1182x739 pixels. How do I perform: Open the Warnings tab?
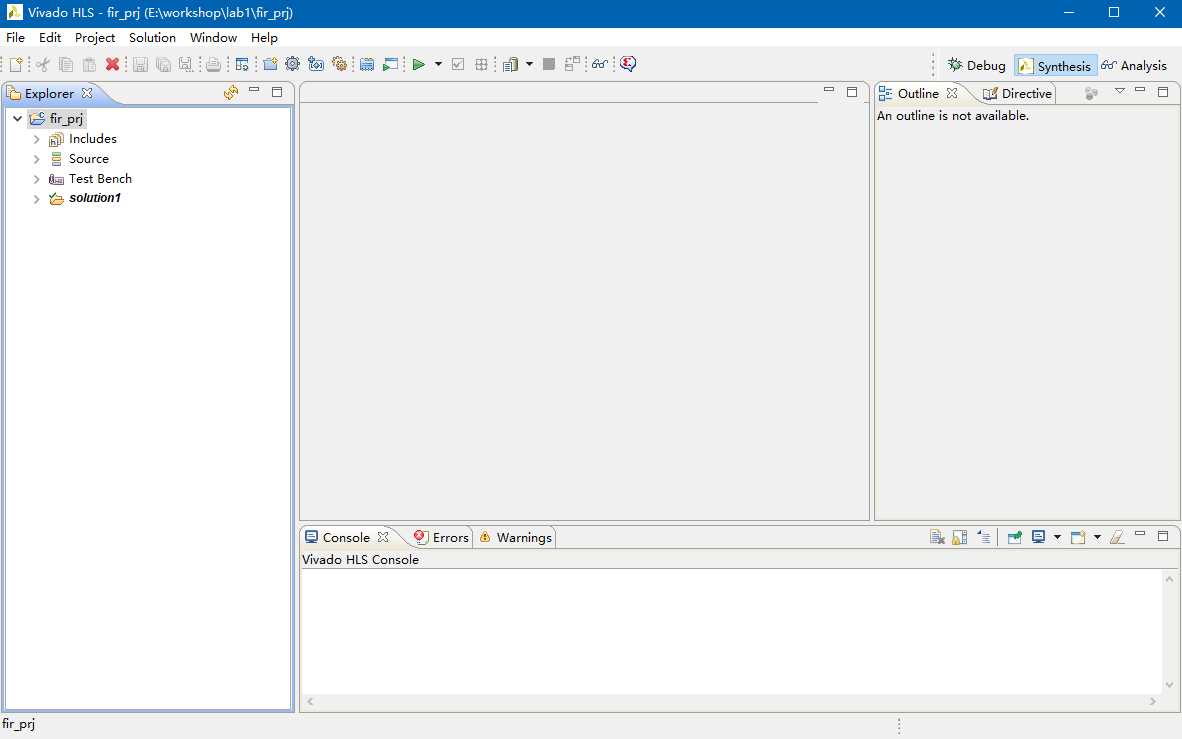pyautogui.click(x=516, y=538)
